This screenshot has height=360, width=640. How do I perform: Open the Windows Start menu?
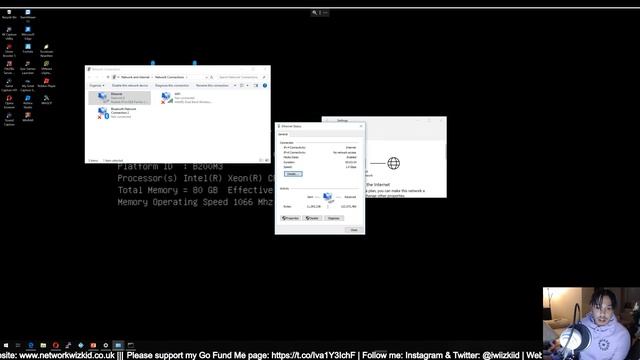coord(6,345)
